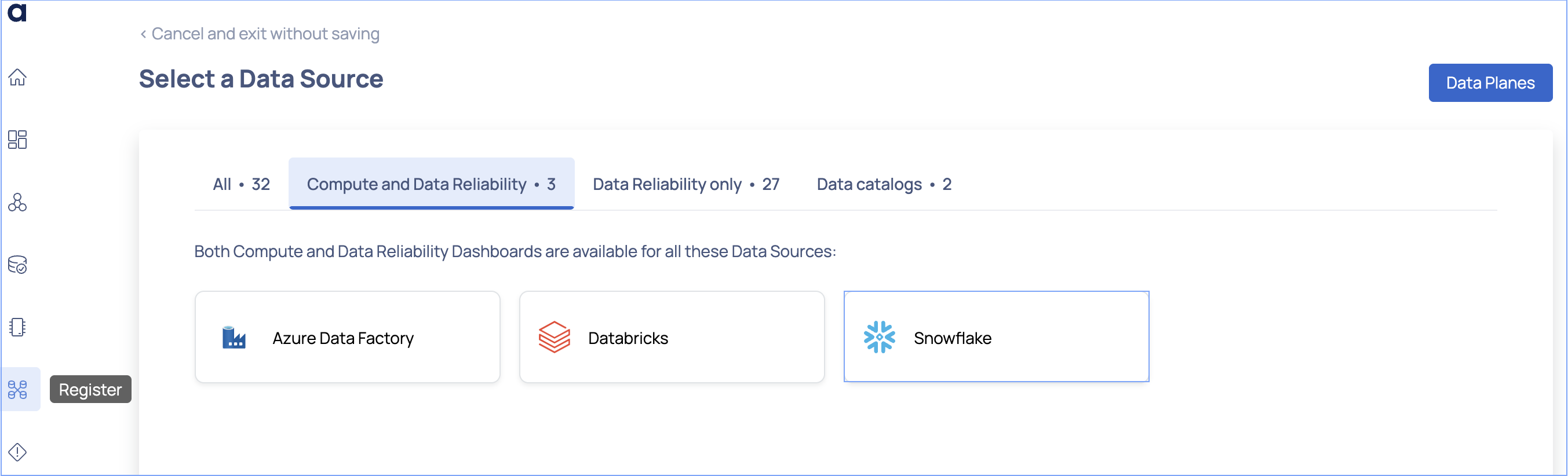Click the cluster nodes sidebar icon
The height and width of the screenshot is (476, 1568).
click(x=17, y=203)
